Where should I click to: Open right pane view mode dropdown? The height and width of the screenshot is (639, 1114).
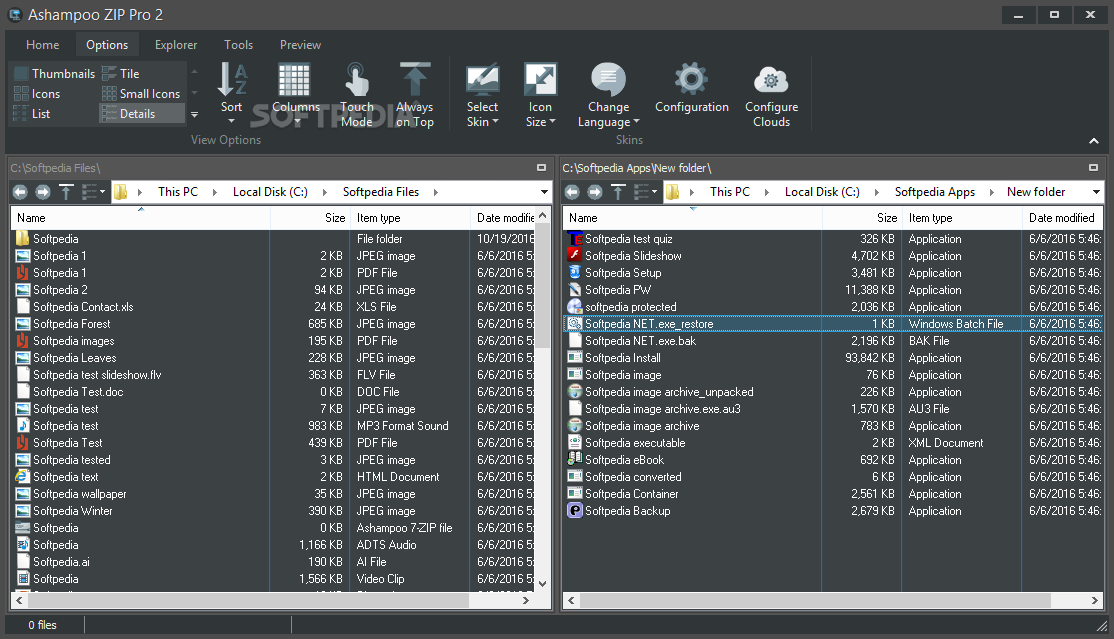(x=645, y=192)
